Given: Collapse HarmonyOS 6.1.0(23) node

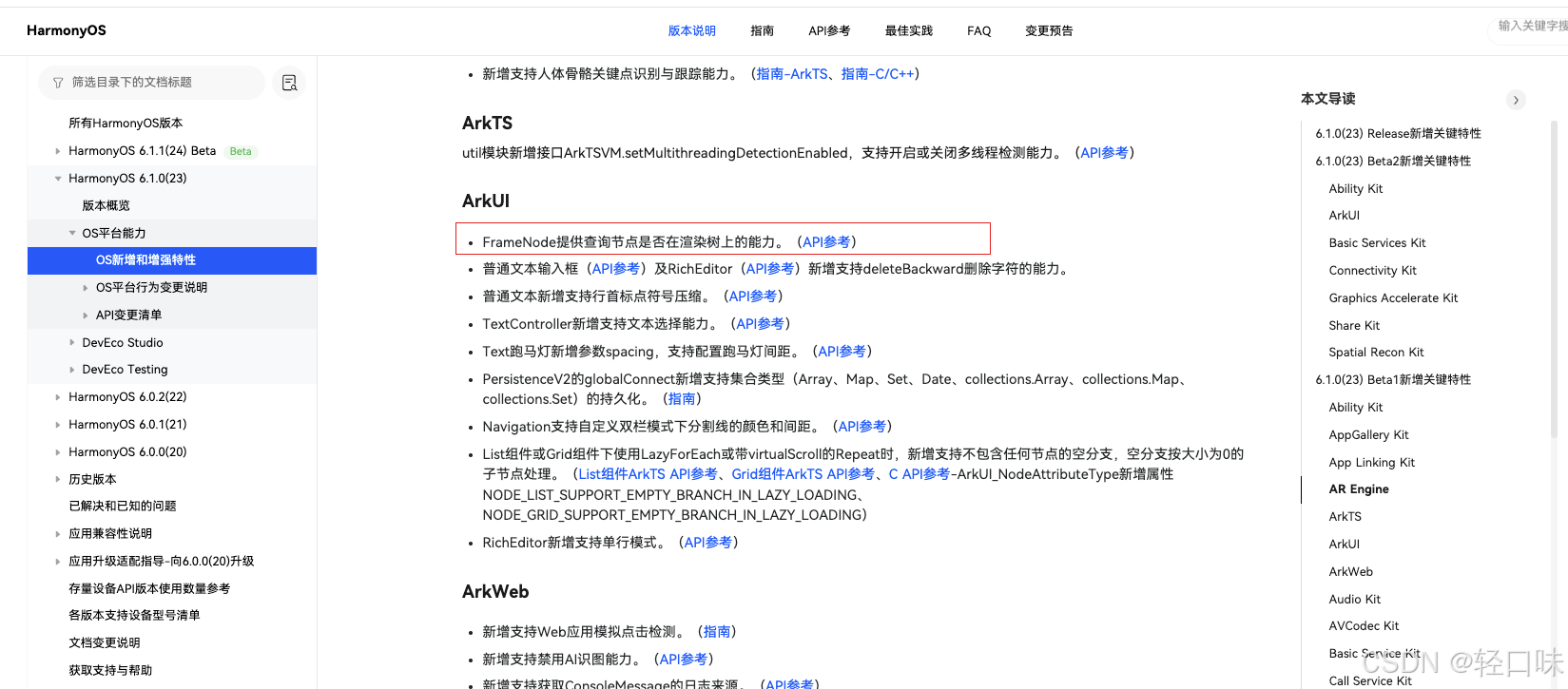Looking at the screenshot, I should pyautogui.click(x=57, y=179).
